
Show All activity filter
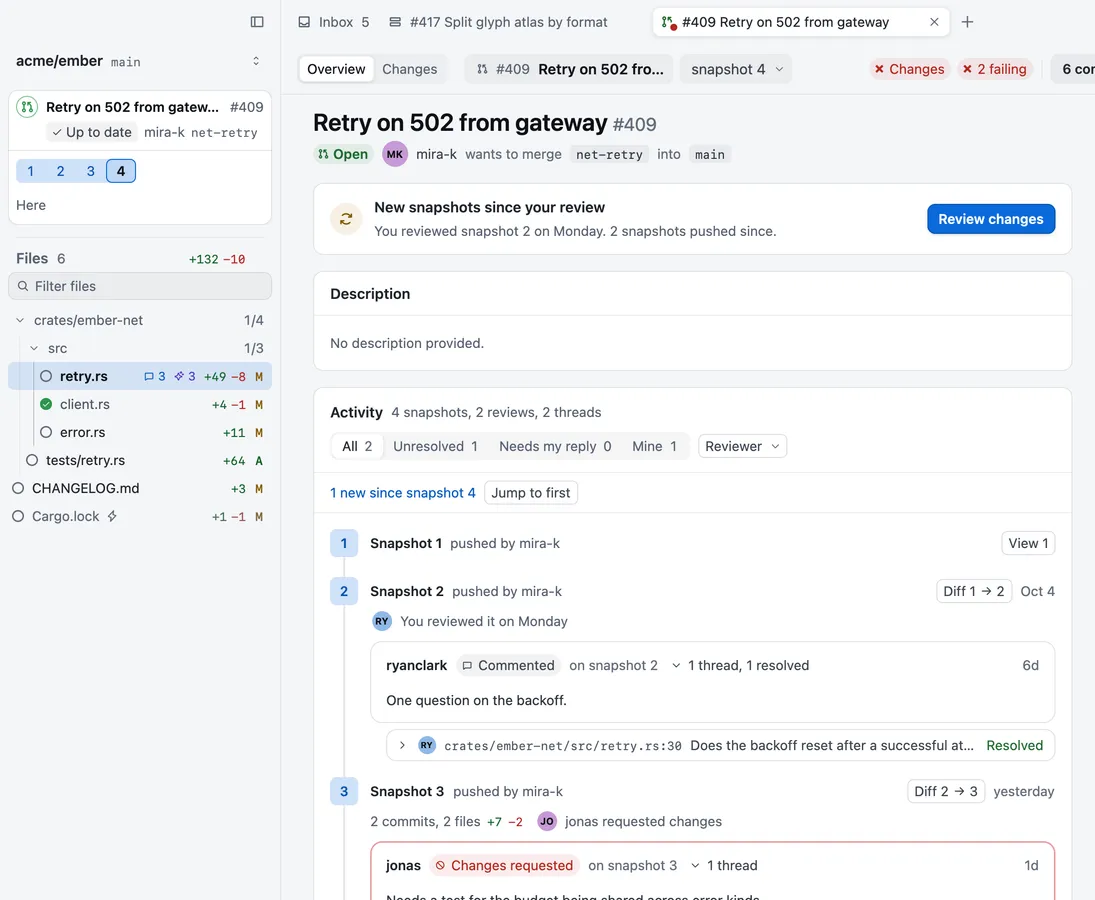[x=357, y=446]
